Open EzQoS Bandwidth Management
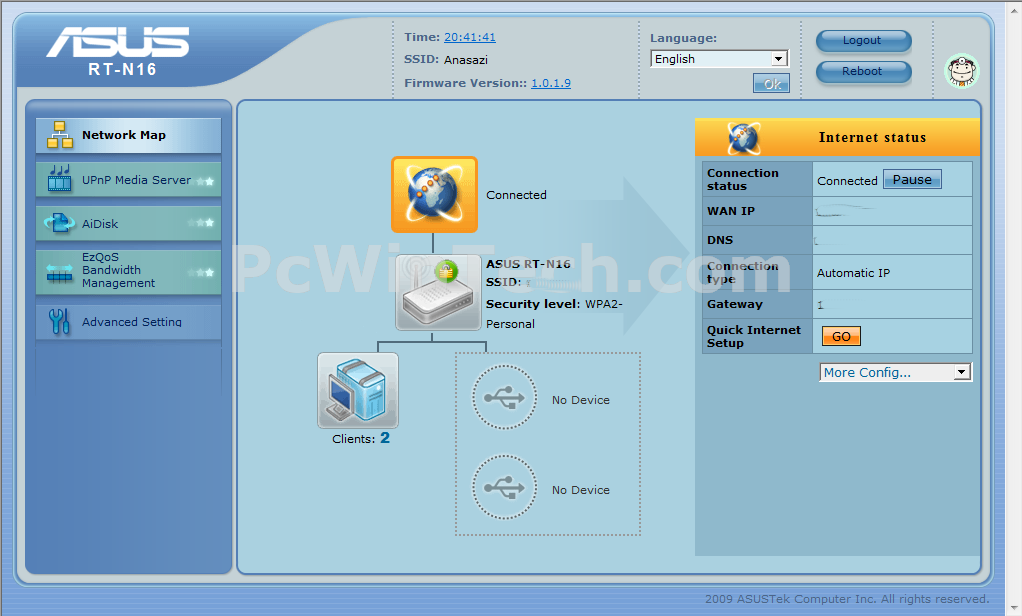1022x616 pixels. click(x=128, y=271)
